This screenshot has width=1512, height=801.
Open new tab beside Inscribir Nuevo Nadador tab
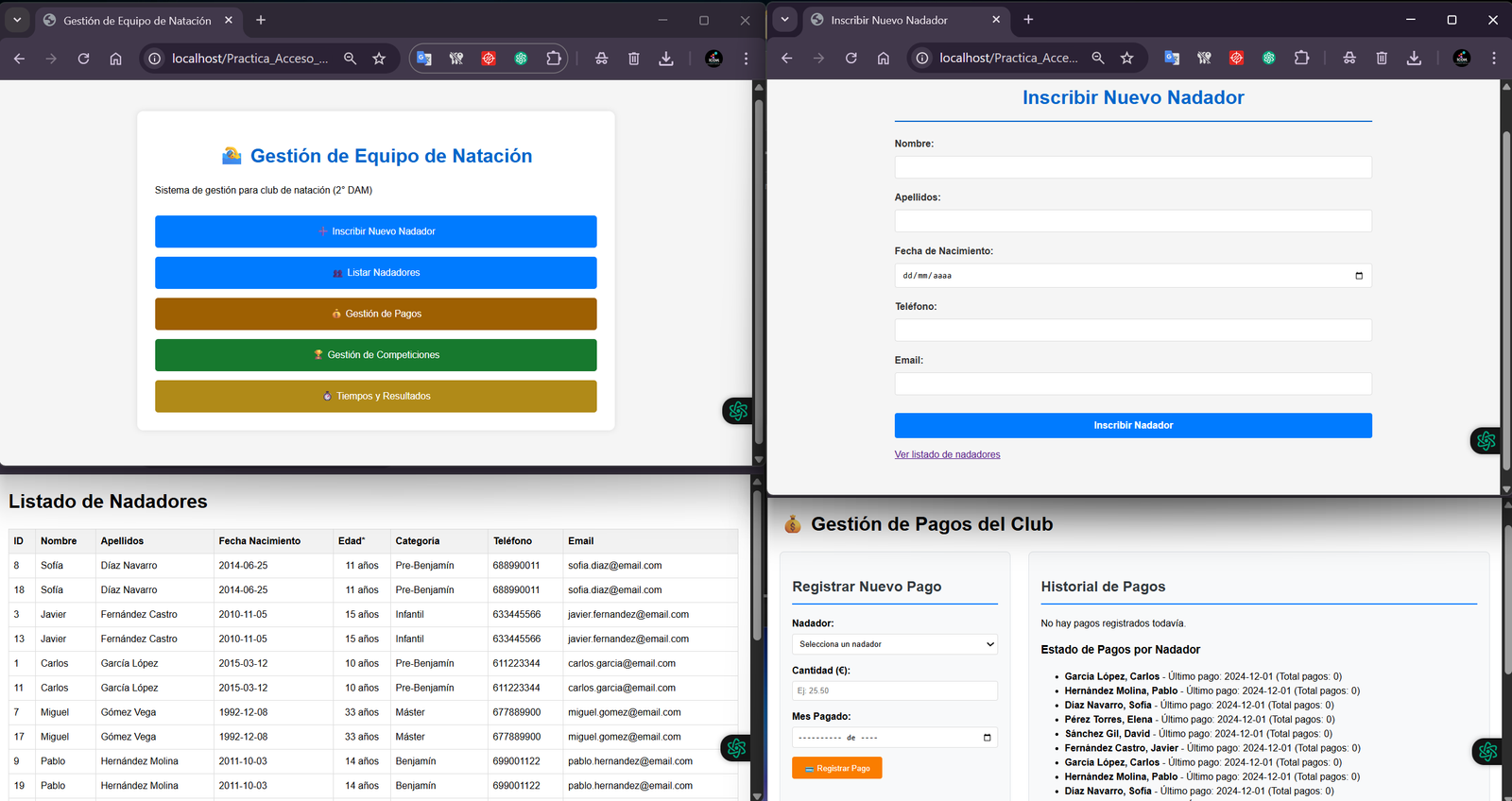point(1028,20)
